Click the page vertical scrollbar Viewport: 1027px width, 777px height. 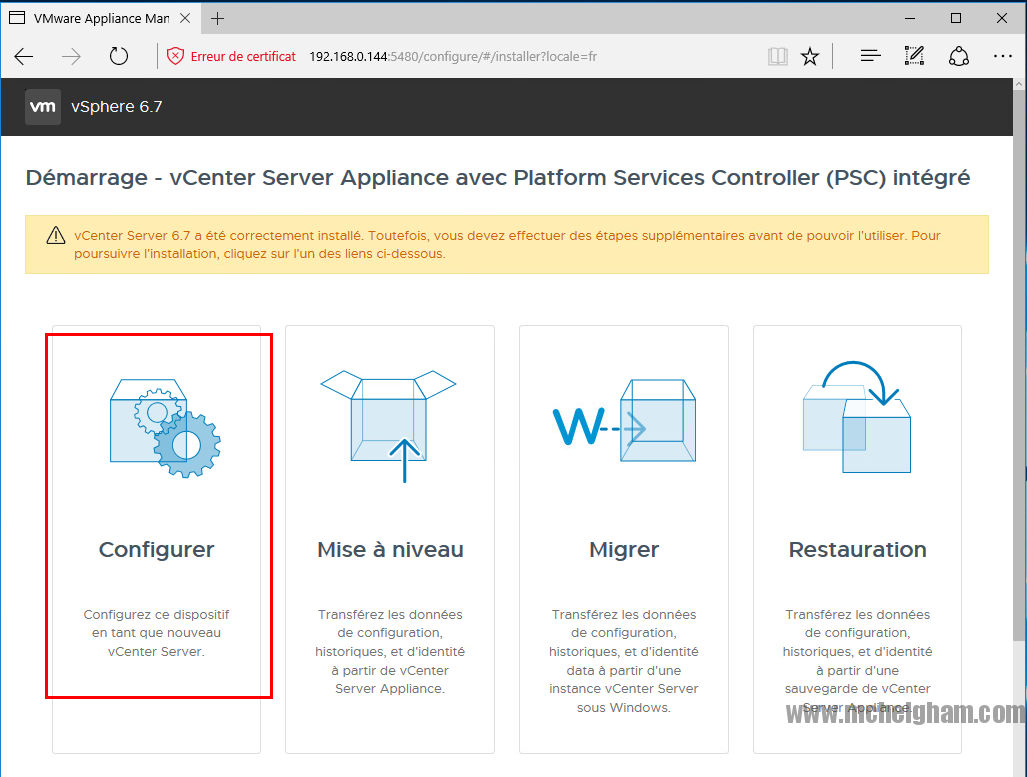pos(1019,367)
